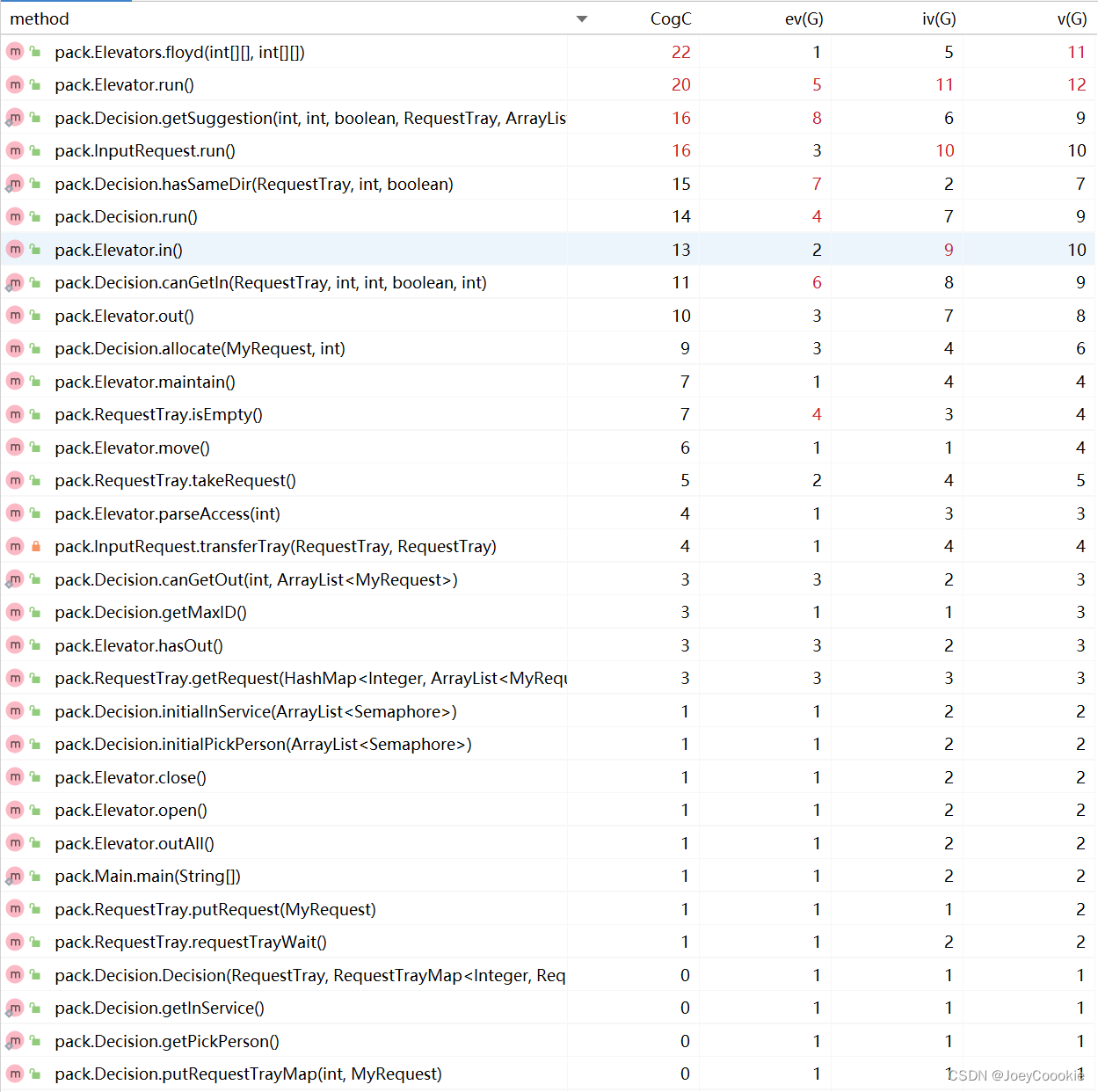1098x1092 pixels.
Task: Sort table by v(G) column
Action: [1072, 18]
